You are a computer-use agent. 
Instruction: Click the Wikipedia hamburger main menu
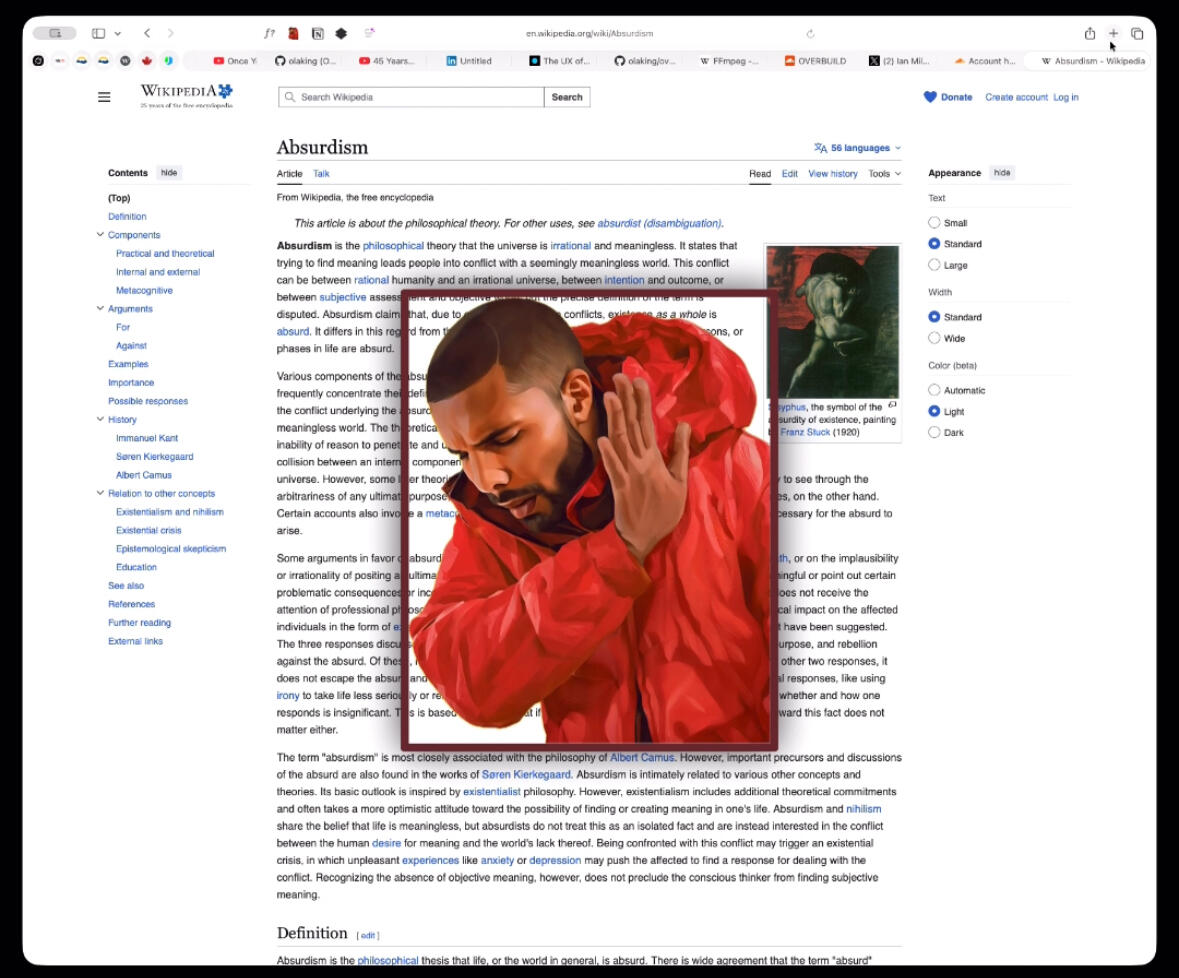(x=104, y=97)
